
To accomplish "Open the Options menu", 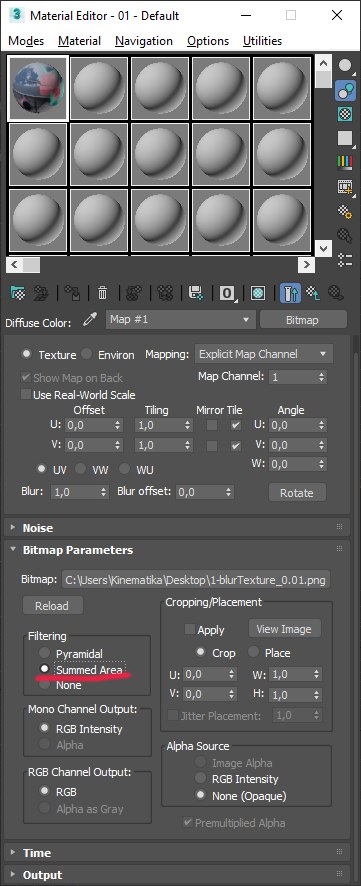I will [x=208, y=41].
